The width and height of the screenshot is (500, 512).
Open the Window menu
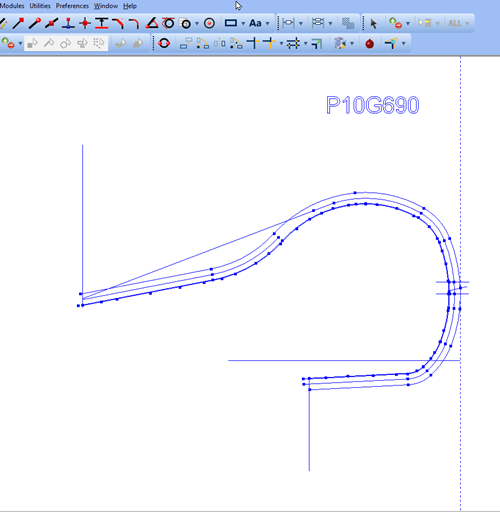[x=106, y=6]
